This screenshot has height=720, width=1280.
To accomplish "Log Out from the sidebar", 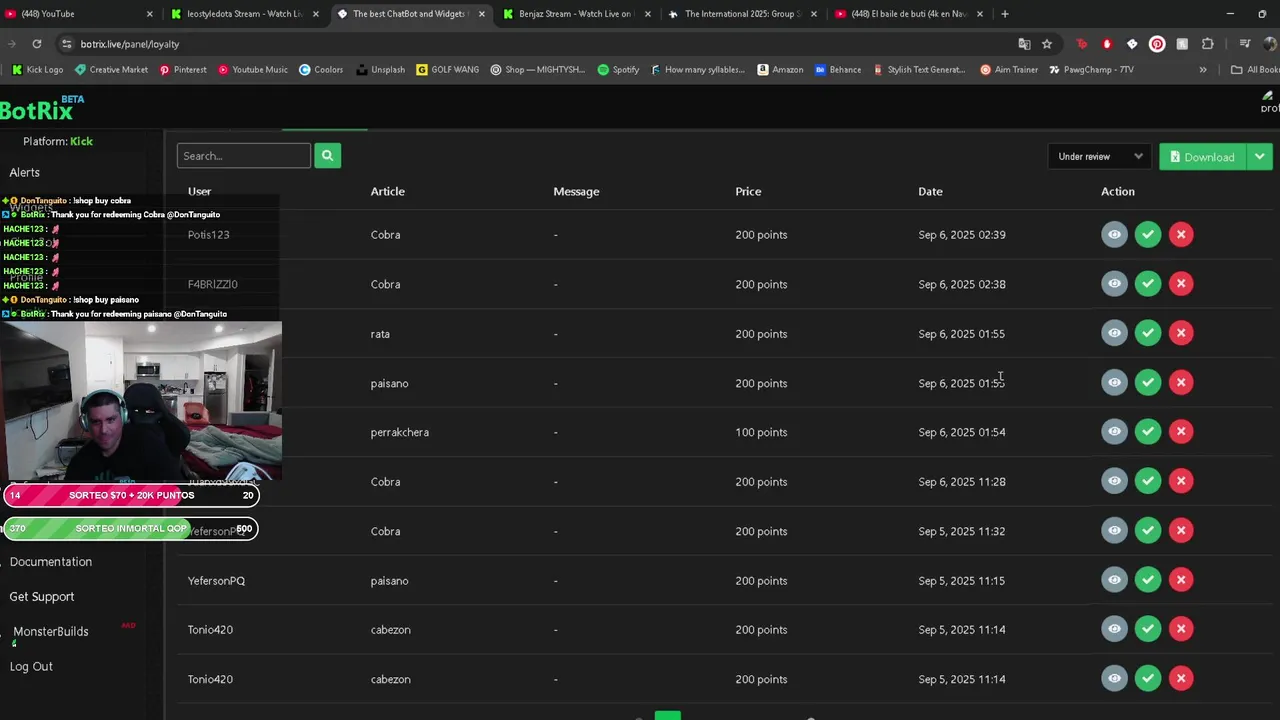I will click(31, 666).
